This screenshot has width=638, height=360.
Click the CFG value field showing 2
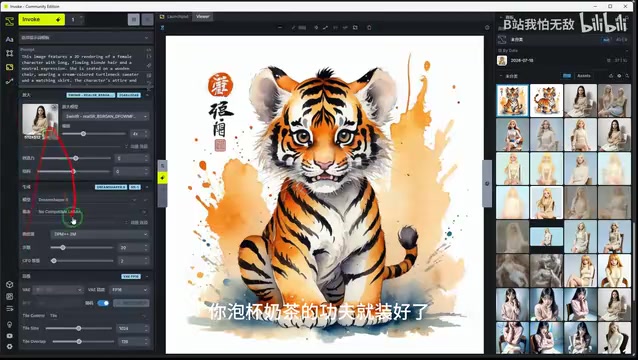point(133,261)
